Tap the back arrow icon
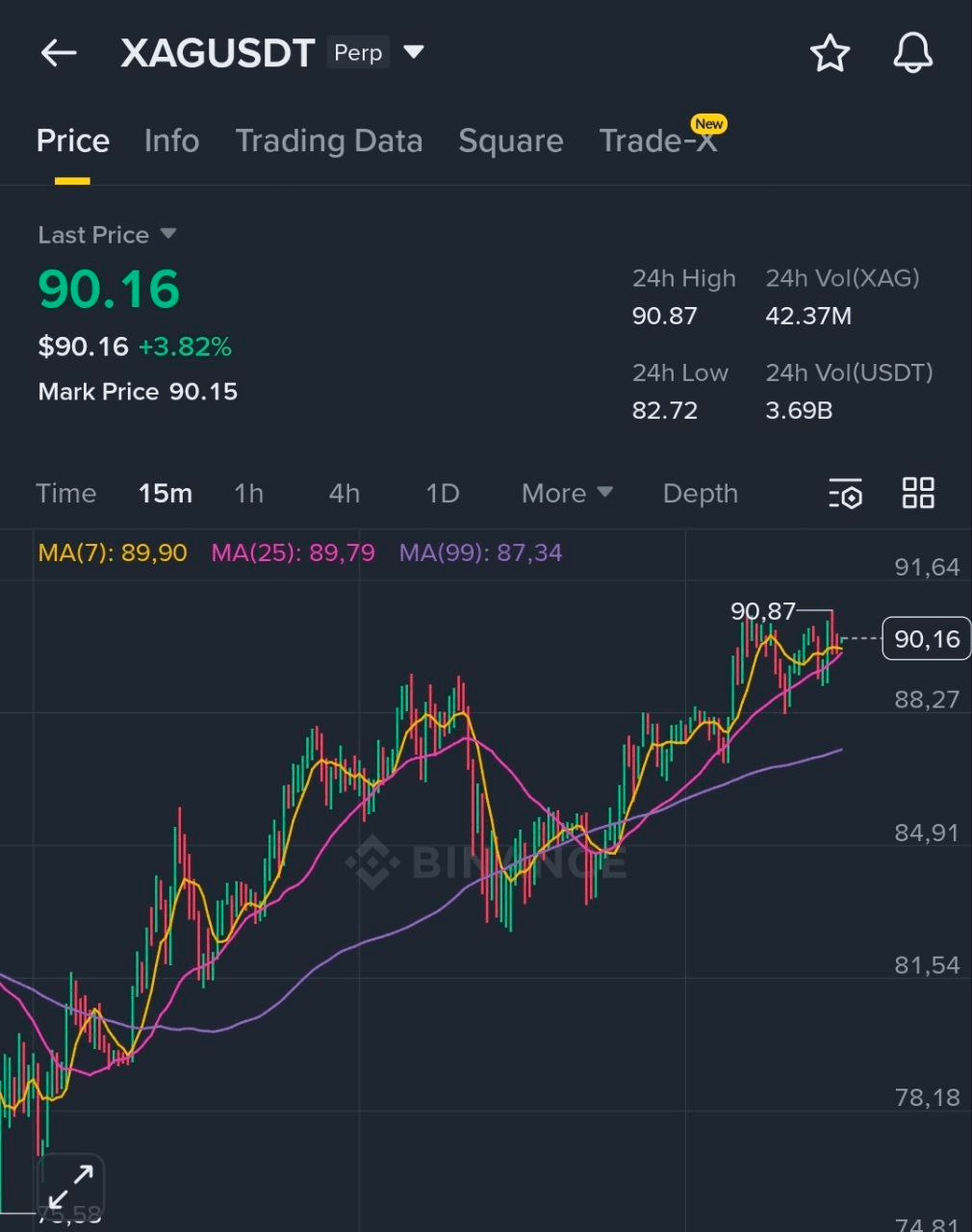 tap(58, 53)
